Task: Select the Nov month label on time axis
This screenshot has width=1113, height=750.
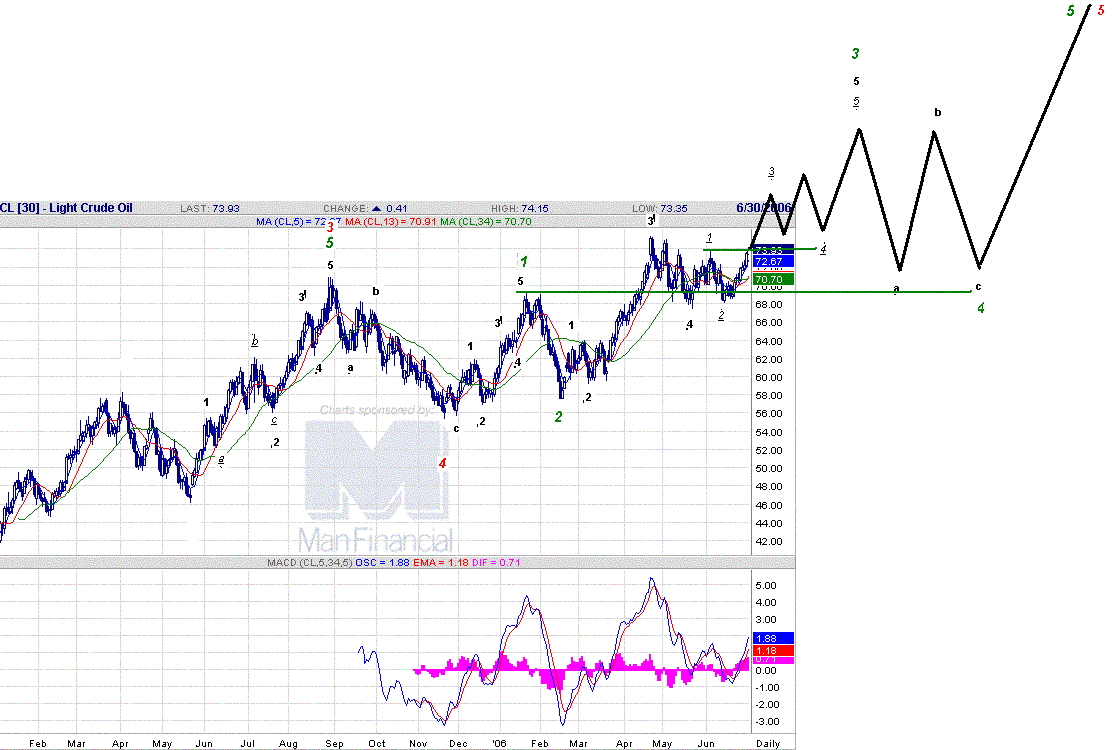Action: click(x=418, y=744)
